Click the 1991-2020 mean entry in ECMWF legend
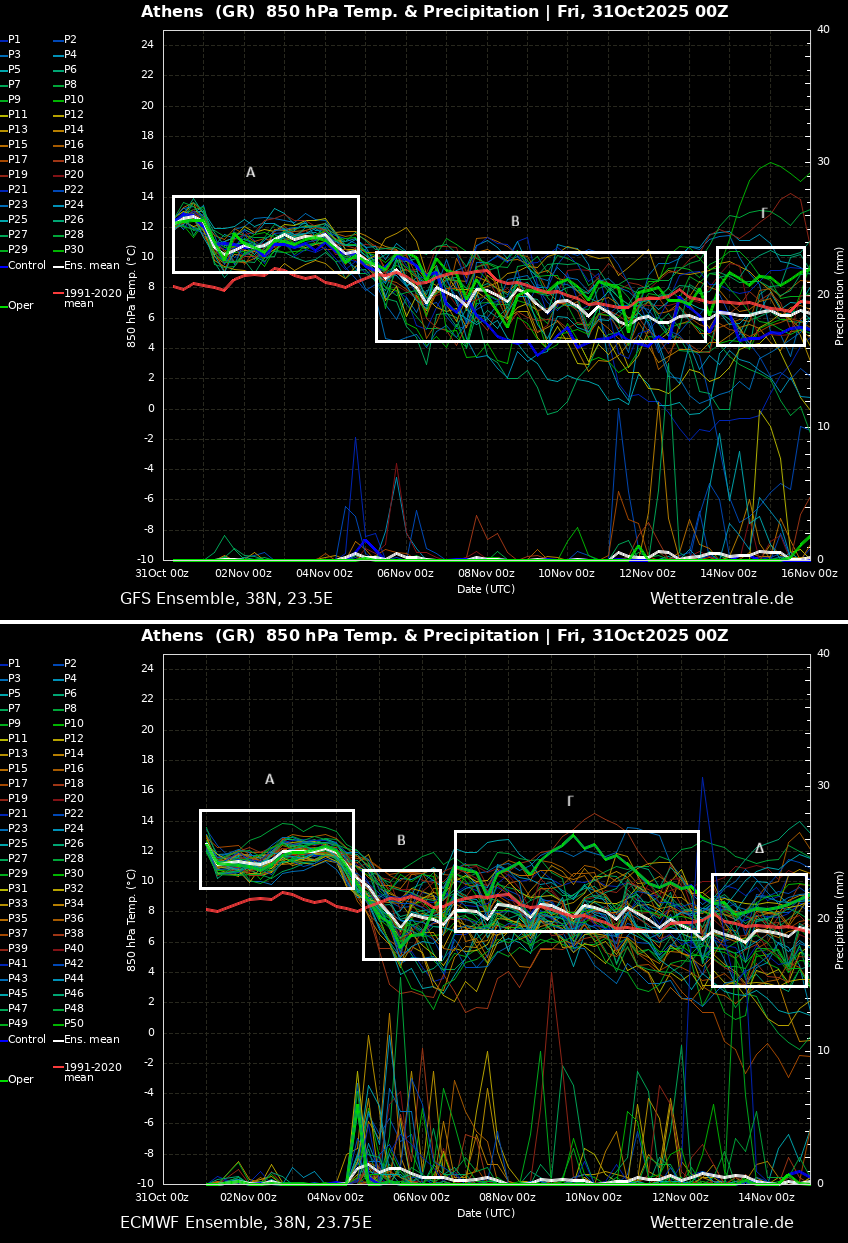This screenshot has height=1243, width=848. pyautogui.click(x=92, y=1072)
